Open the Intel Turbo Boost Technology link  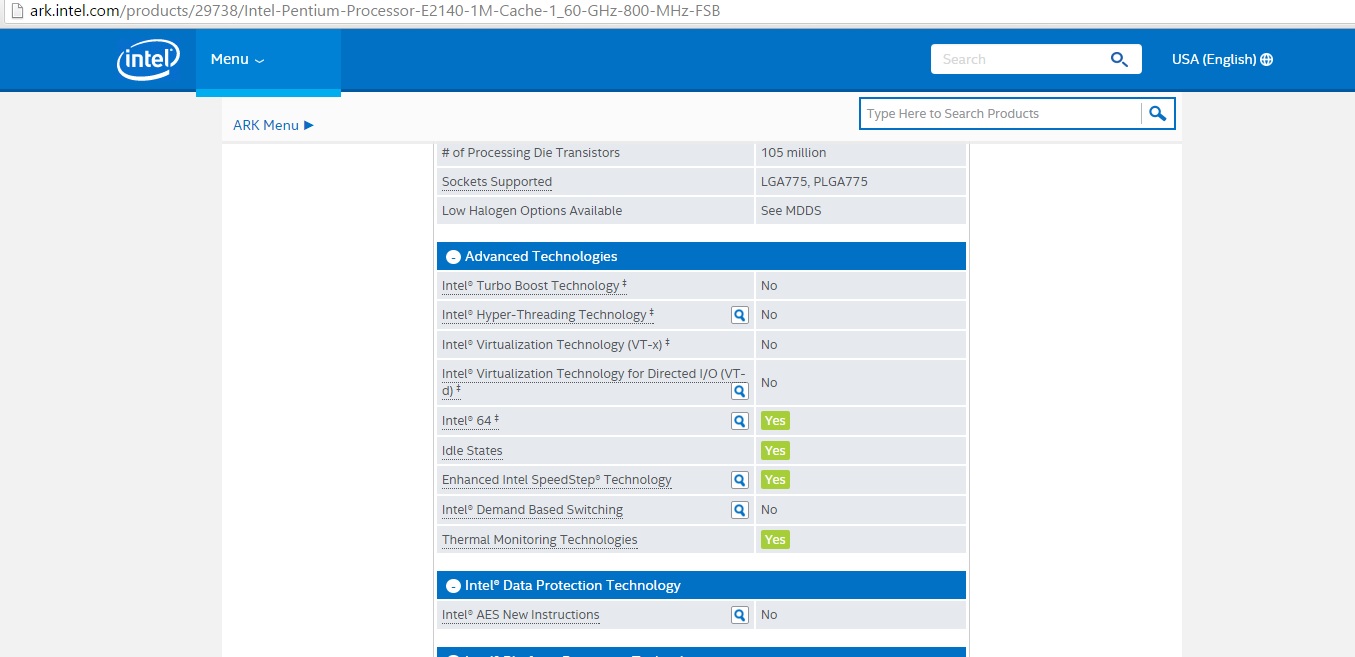coord(534,286)
